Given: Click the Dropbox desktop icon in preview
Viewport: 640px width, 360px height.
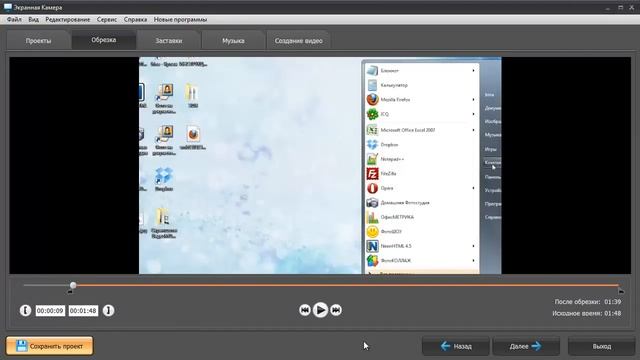Looking at the screenshot, I should pyautogui.click(x=164, y=176).
